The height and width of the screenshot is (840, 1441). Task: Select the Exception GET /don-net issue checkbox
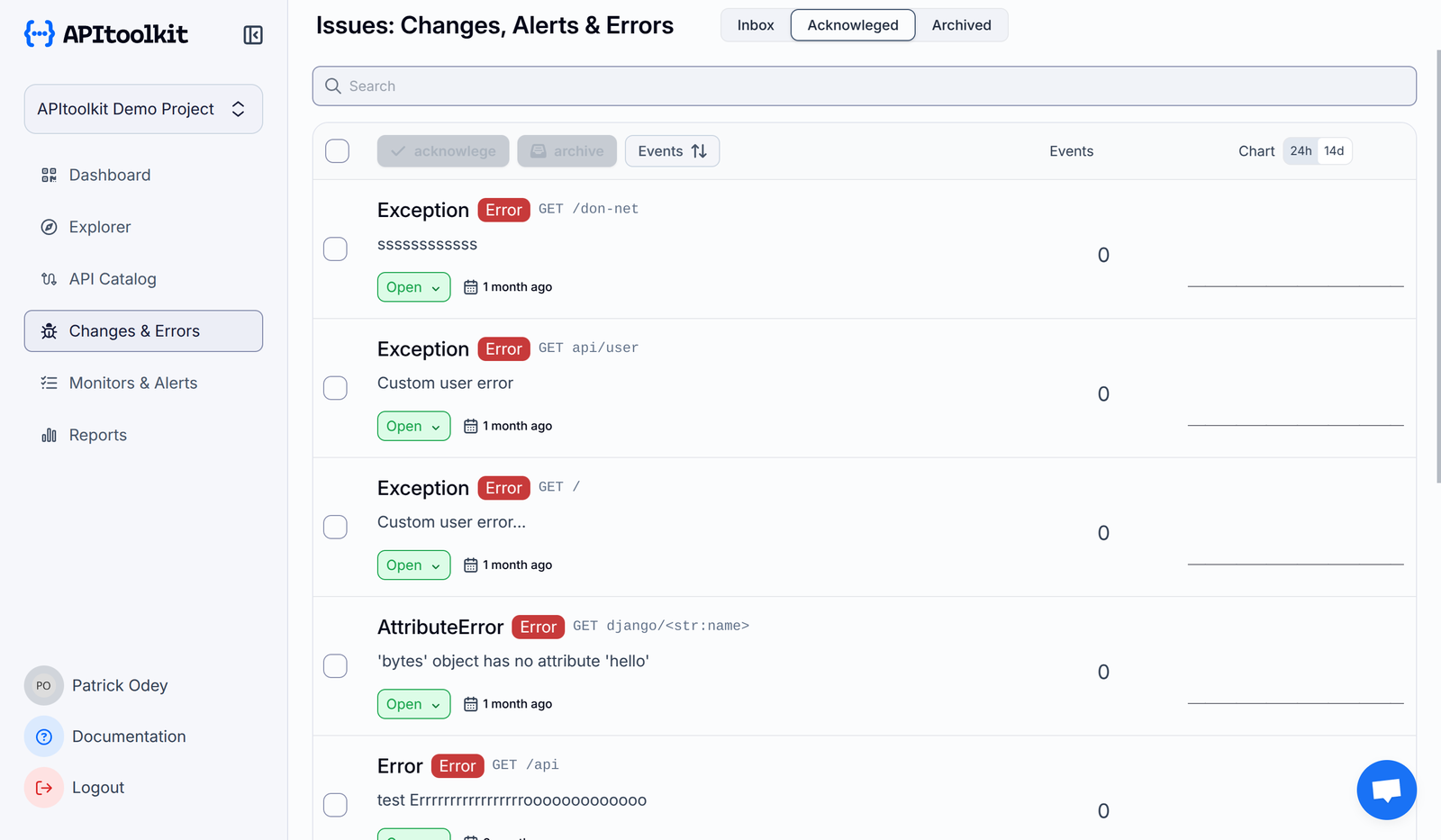(x=335, y=249)
